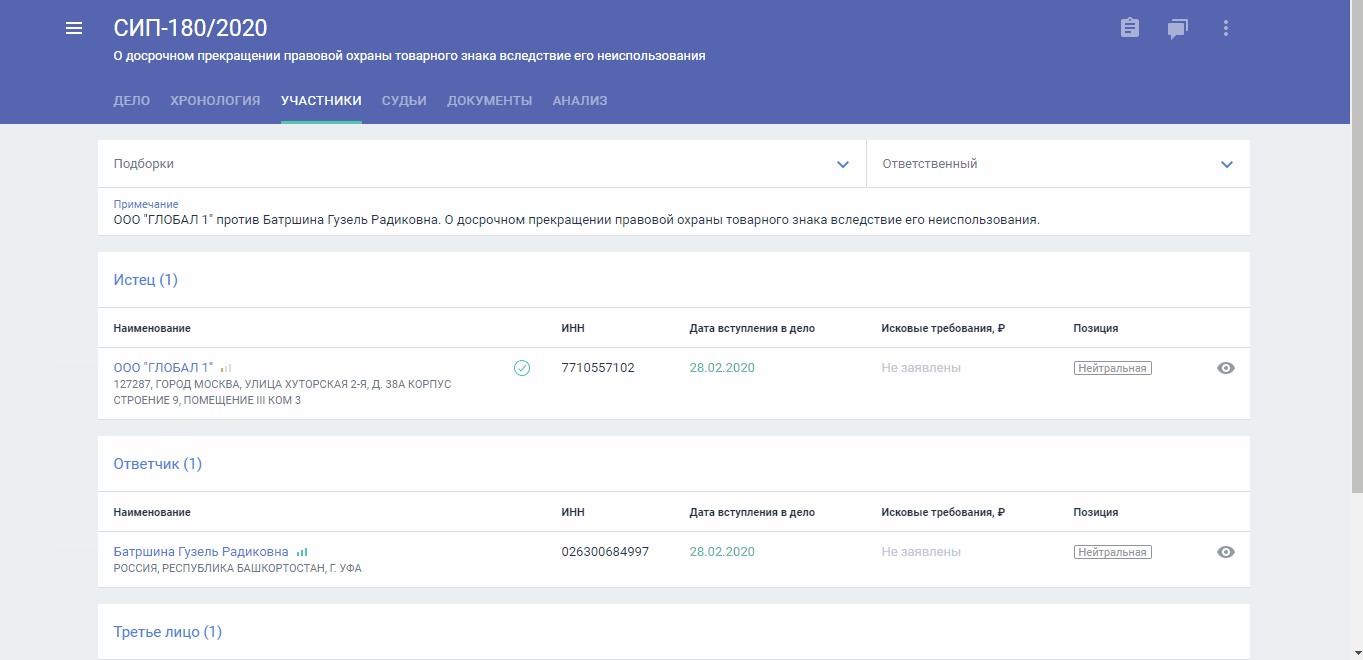Click Не заявлены in the ООО "ГЛОБАЛ 1" row

pyautogui.click(x=921, y=368)
